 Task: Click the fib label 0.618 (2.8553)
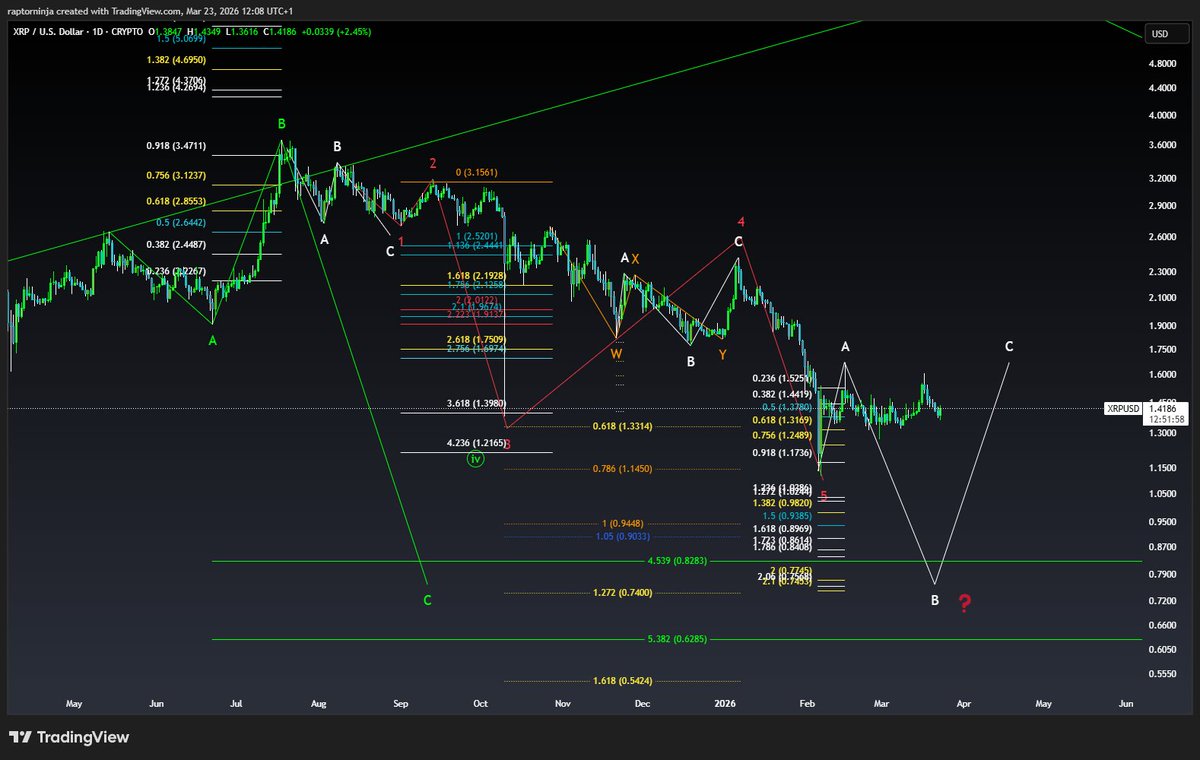coord(176,201)
